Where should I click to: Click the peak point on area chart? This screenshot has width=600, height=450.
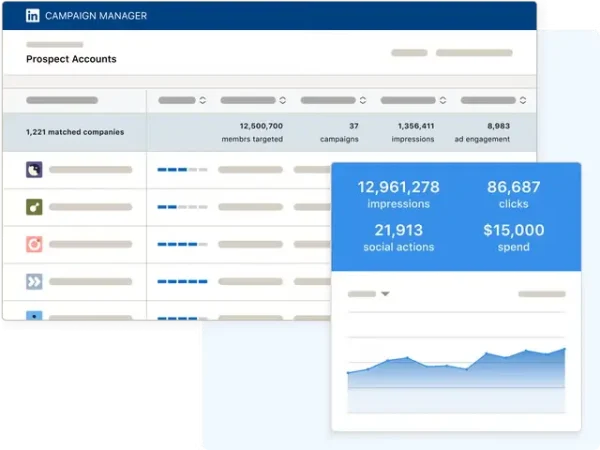(564, 349)
